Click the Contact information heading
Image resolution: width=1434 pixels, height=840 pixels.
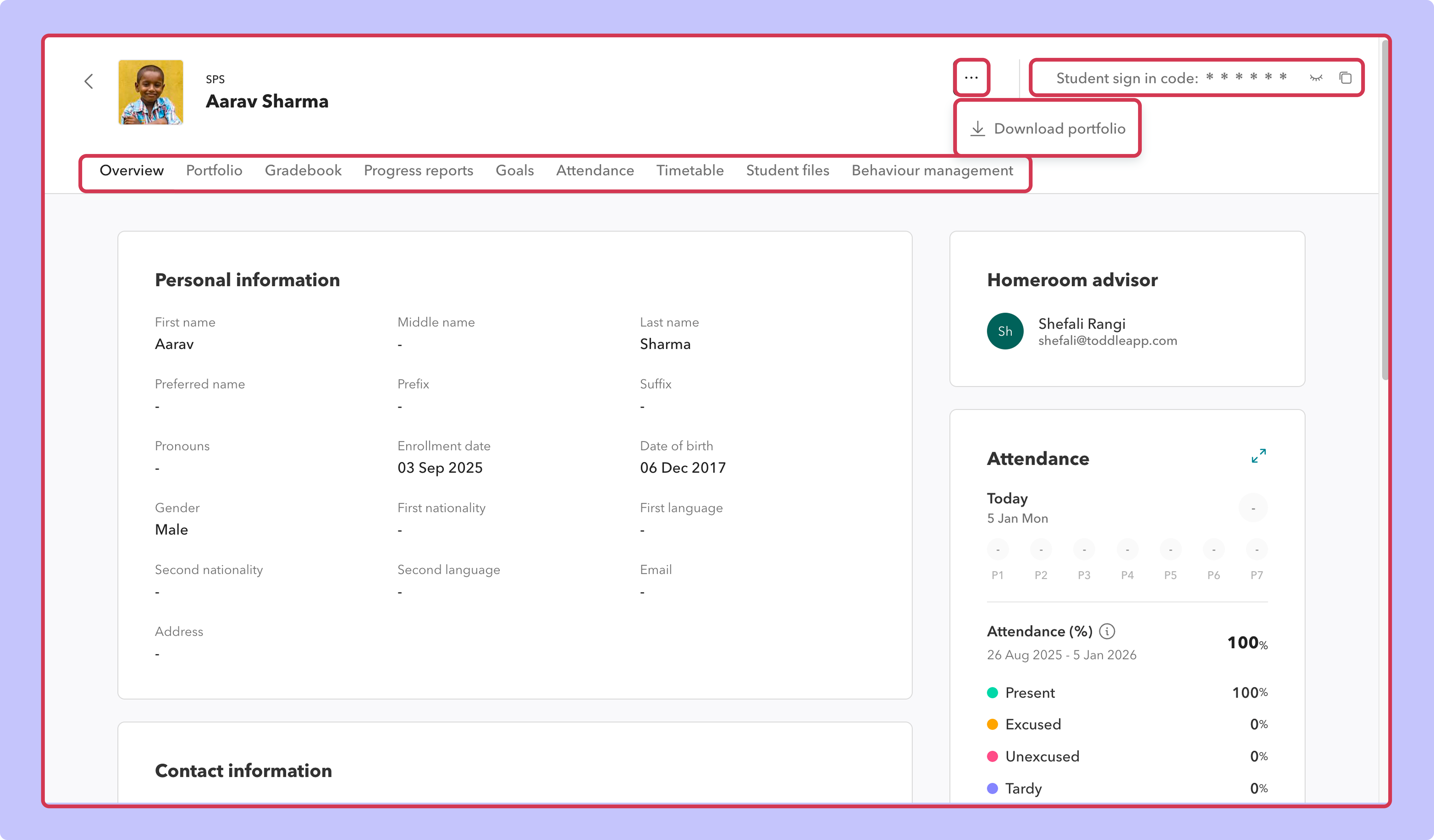pyautogui.click(x=244, y=771)
